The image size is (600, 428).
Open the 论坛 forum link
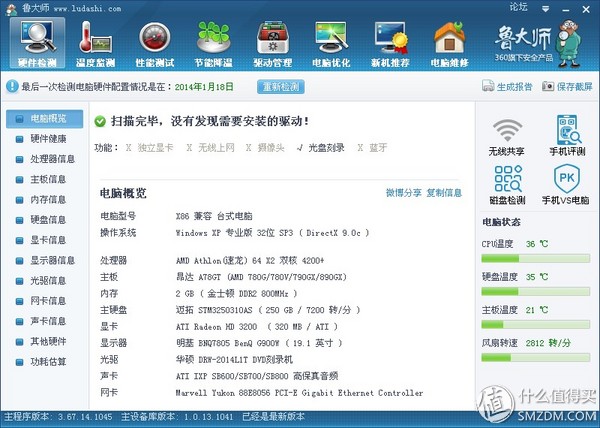click(x=518, y=7)
